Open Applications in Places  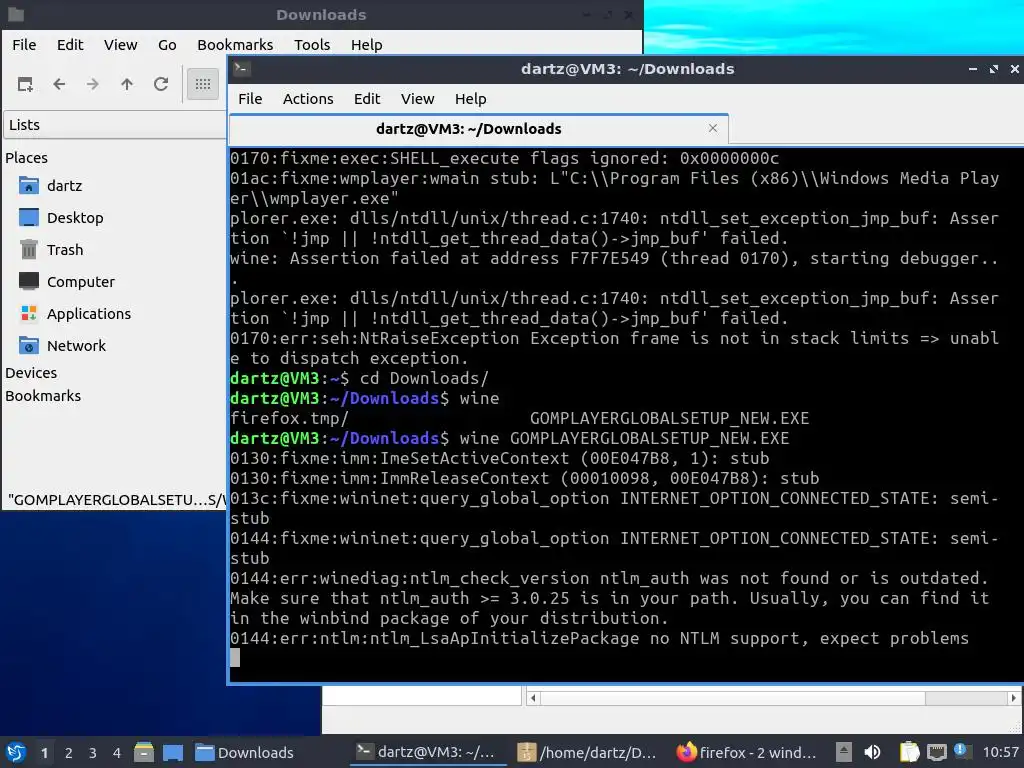(88, 313)
